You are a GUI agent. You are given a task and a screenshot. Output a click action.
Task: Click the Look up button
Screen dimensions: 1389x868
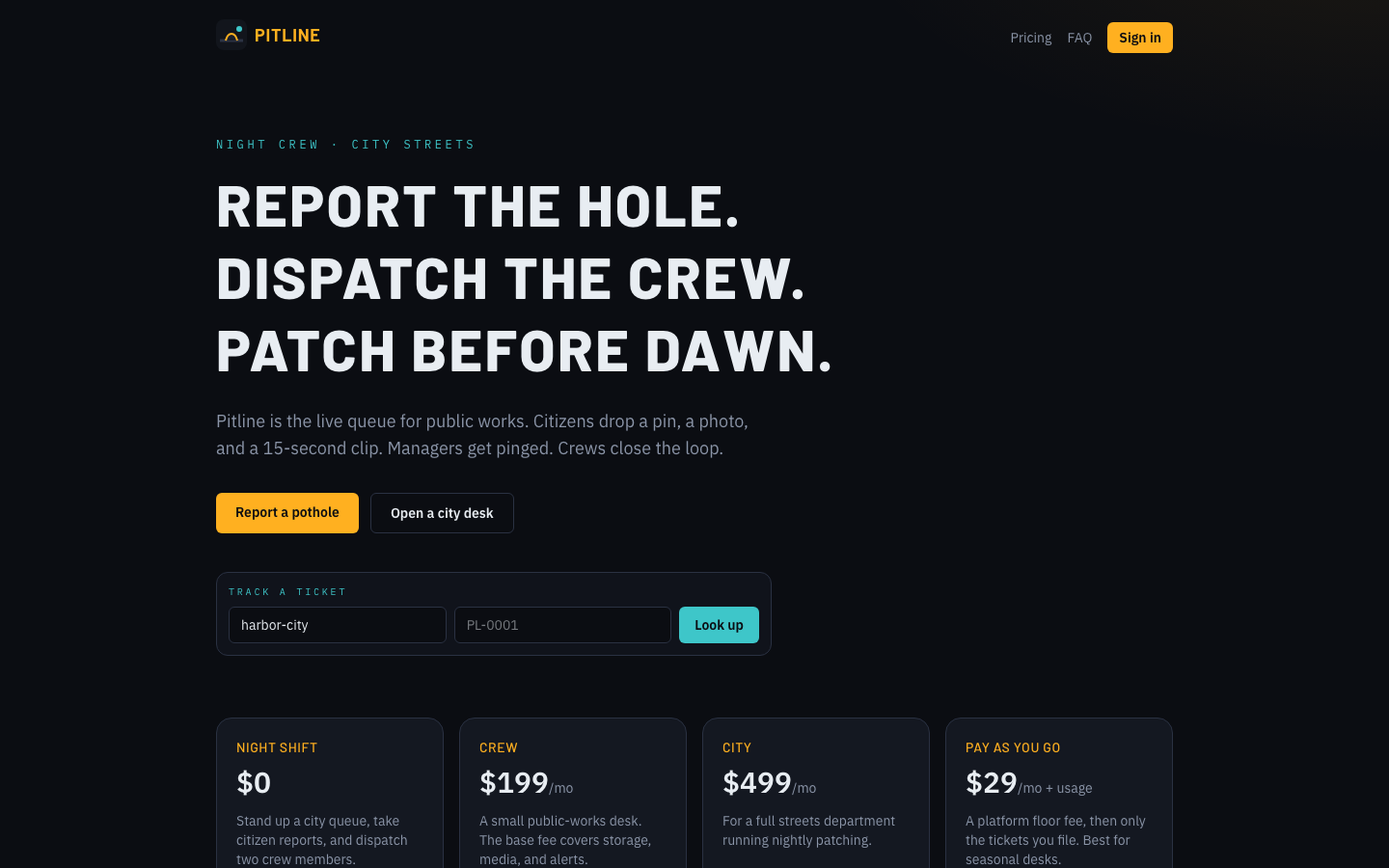(719, 625)
